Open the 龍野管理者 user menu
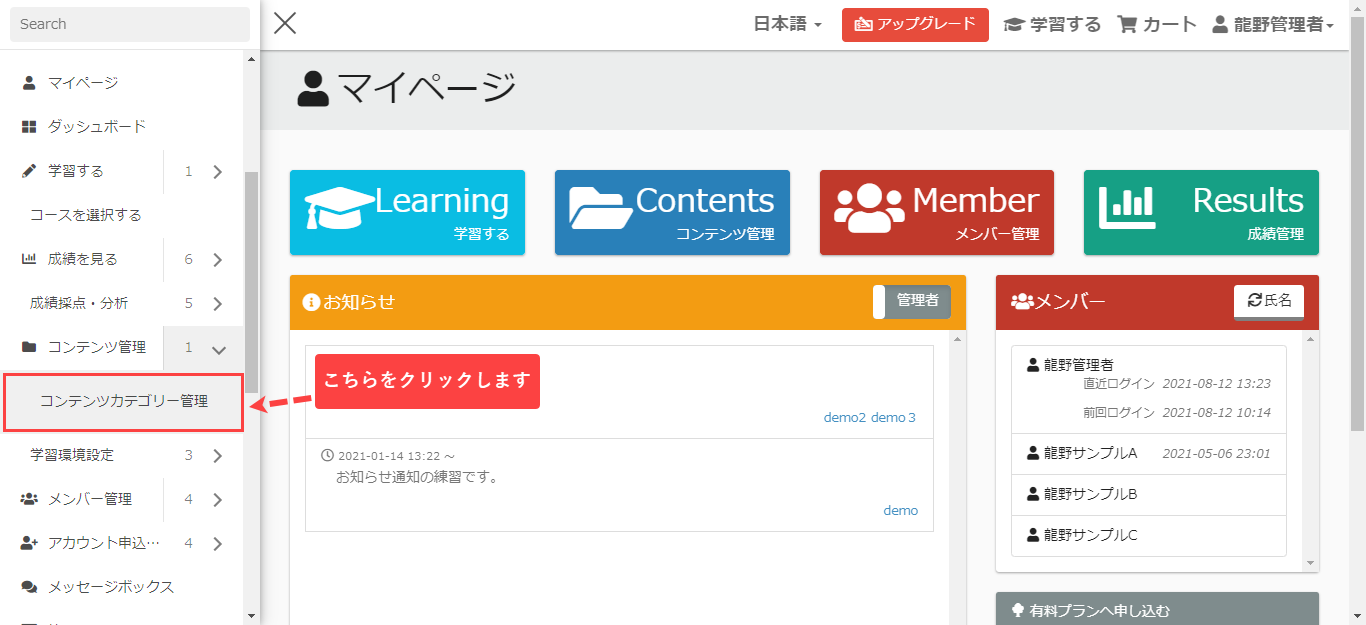Screen dimensions: 1366x625 point(1273,25)
